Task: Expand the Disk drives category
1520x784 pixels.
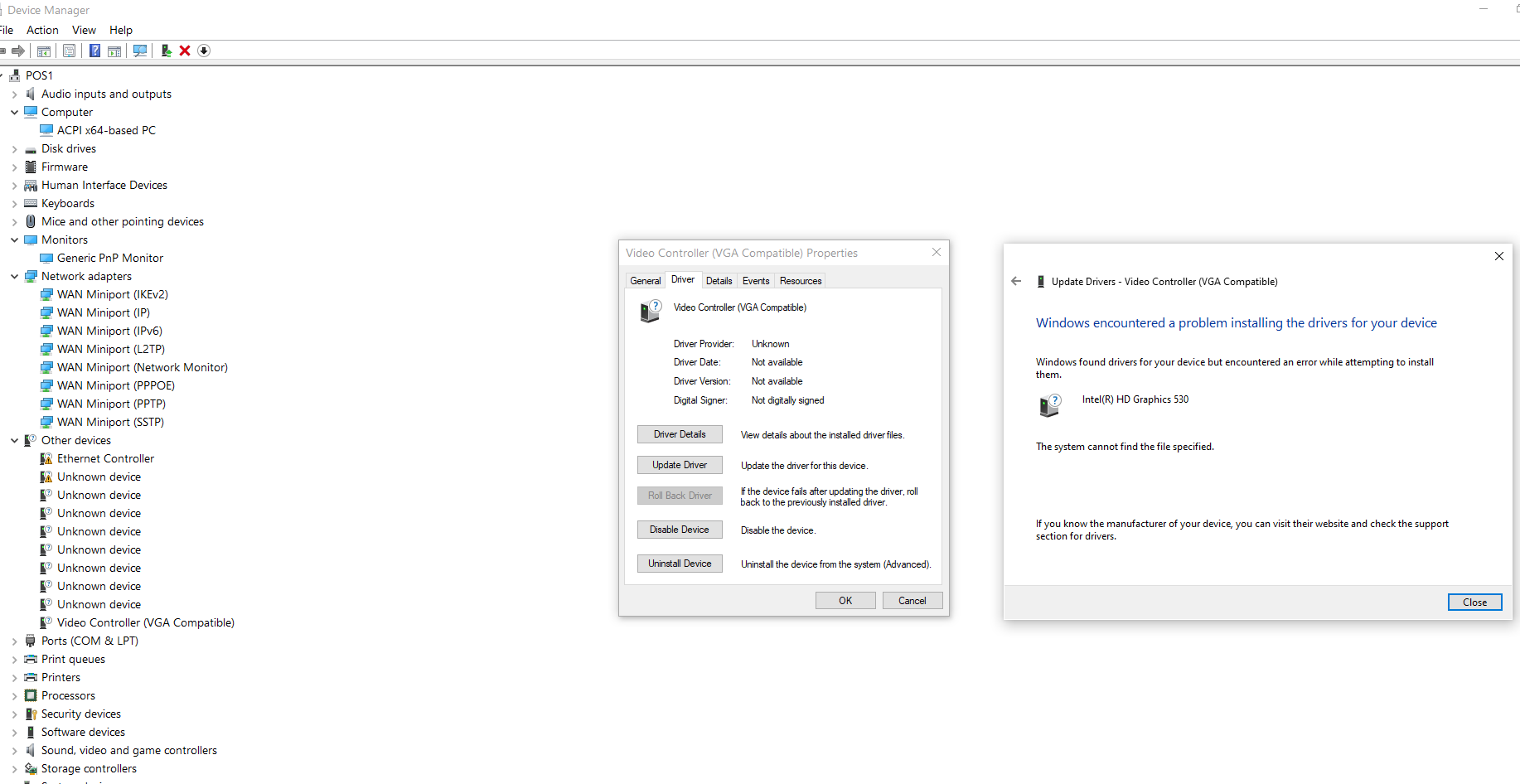Action: [14, 149]
